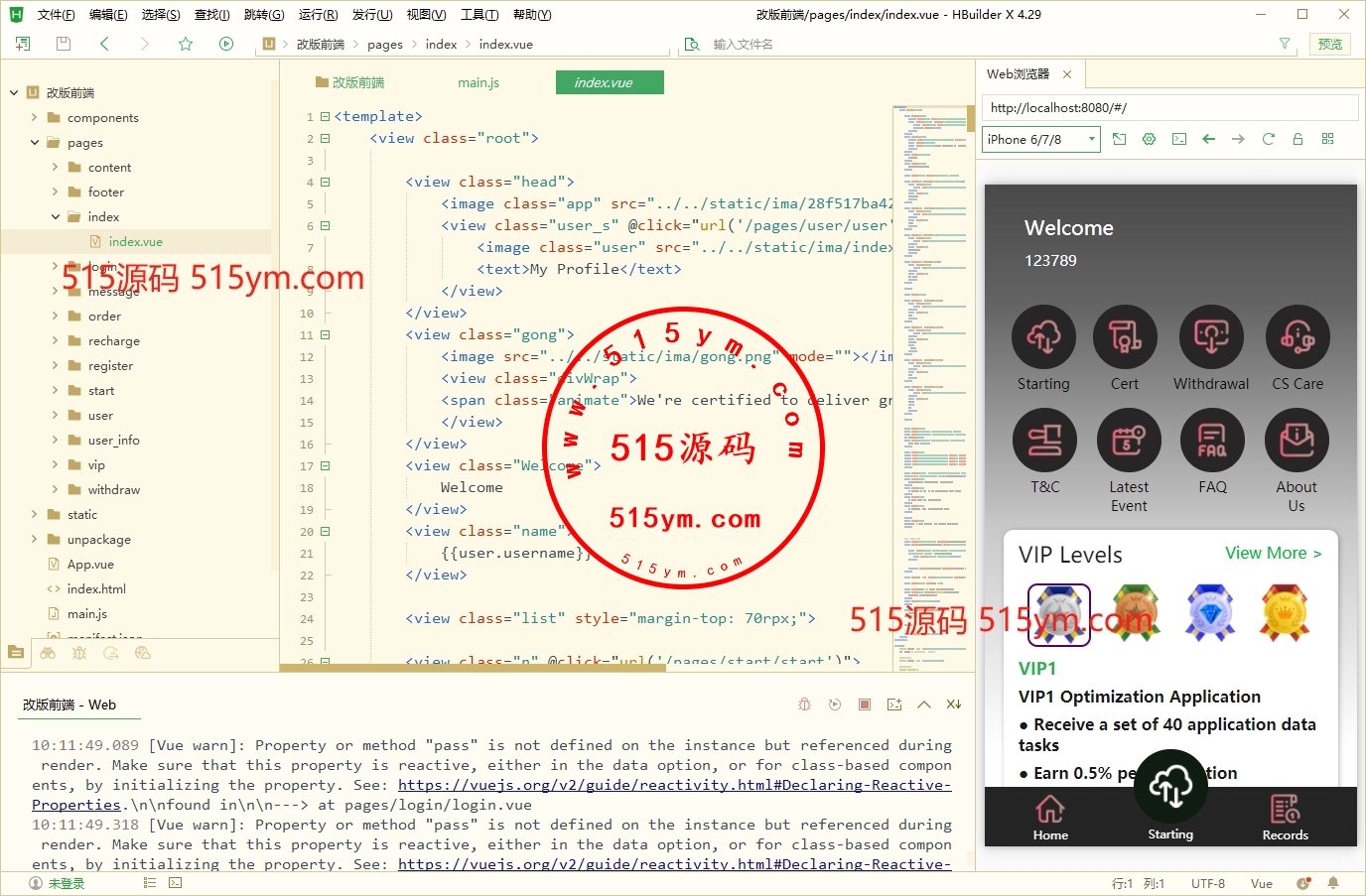The width and height of the screenshot is (1366, 896).
Task: Click the Save file icon in toolbar
Action: [64, 44]
